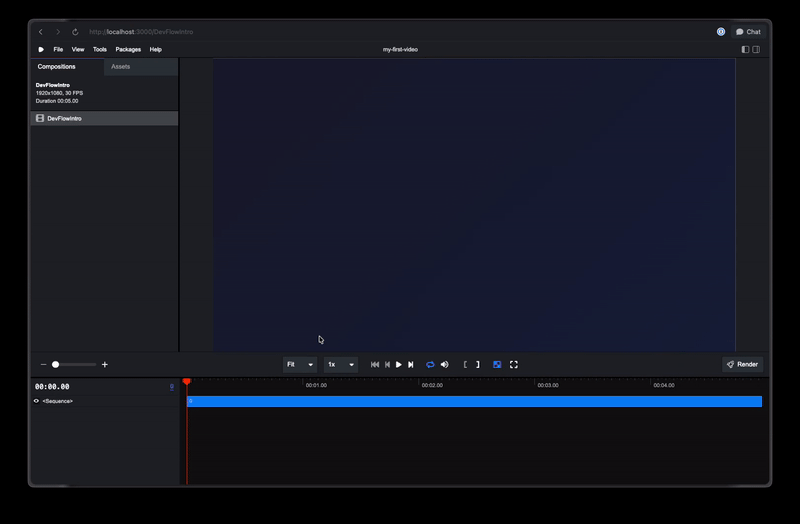
Task: Click the timeline zoom slider handle
Action: coord(56,364)
